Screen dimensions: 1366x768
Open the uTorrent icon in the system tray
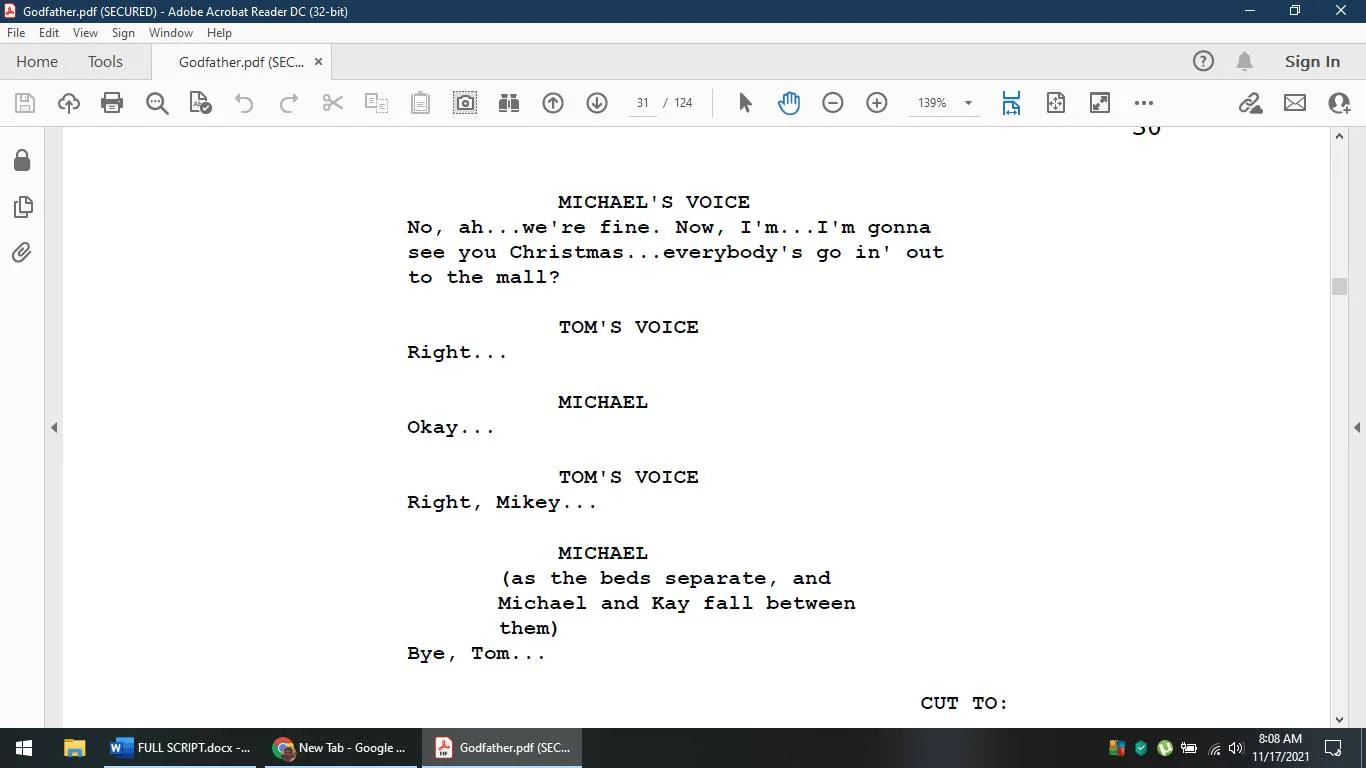click(1165, 748)
